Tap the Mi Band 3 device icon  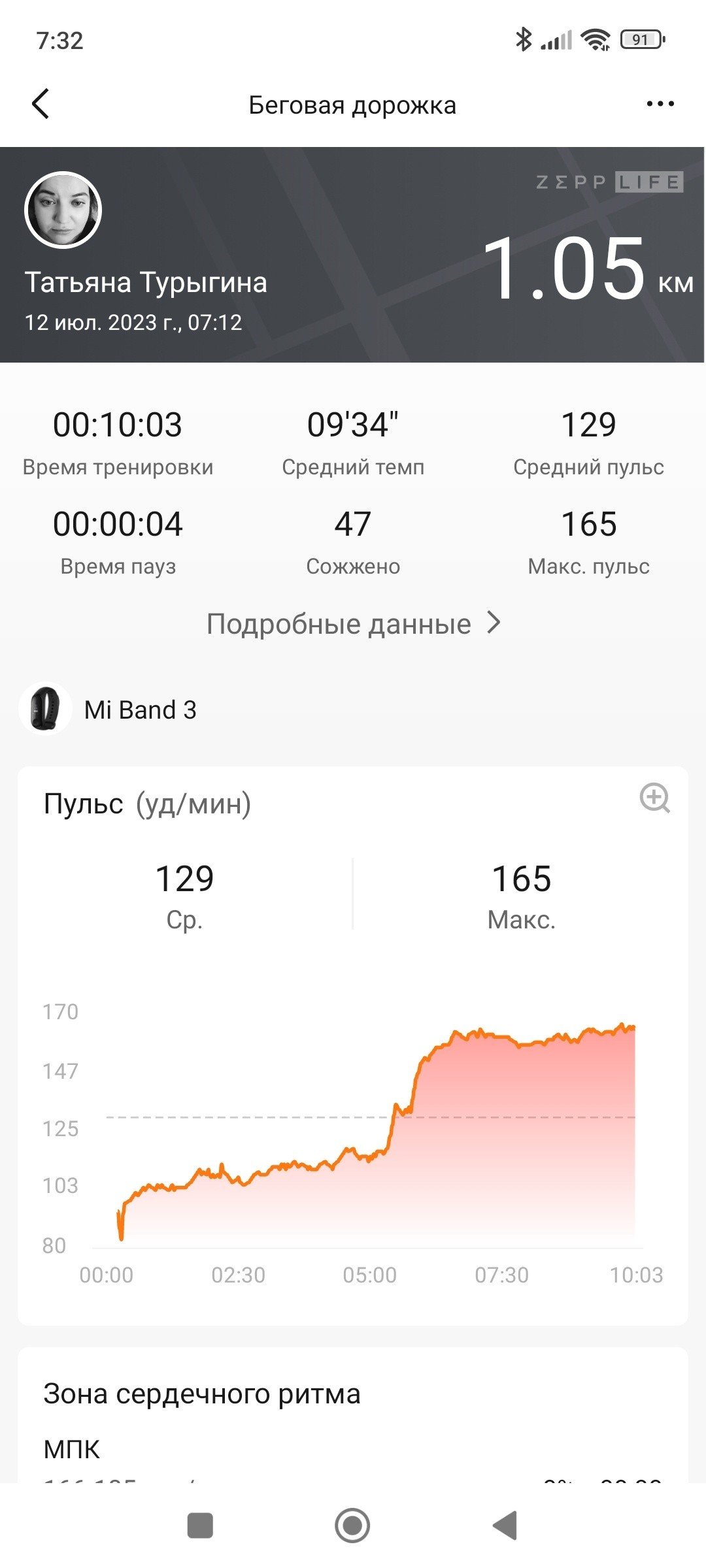pos(45,709)
